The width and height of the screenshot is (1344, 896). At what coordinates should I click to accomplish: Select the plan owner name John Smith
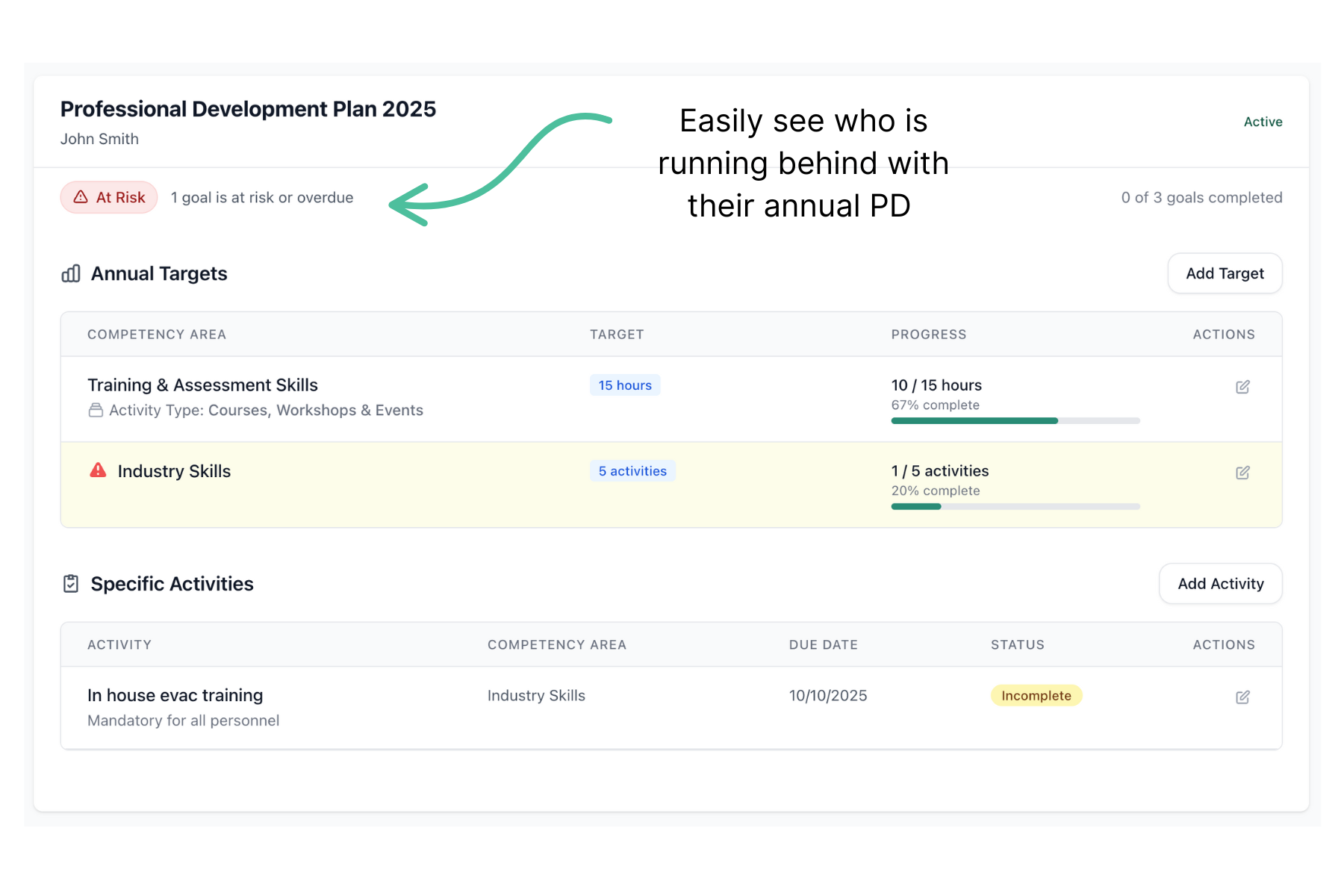click(x=99, y=139)
